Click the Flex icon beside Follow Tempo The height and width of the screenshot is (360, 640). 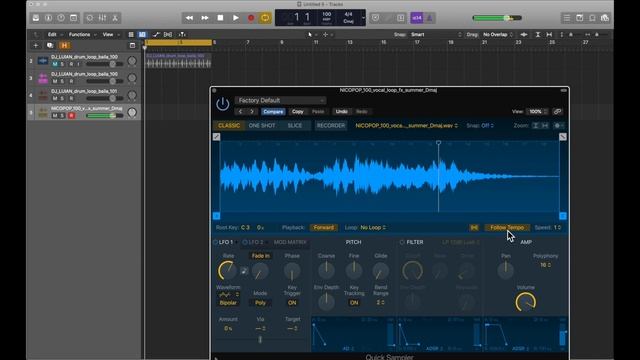474,227
